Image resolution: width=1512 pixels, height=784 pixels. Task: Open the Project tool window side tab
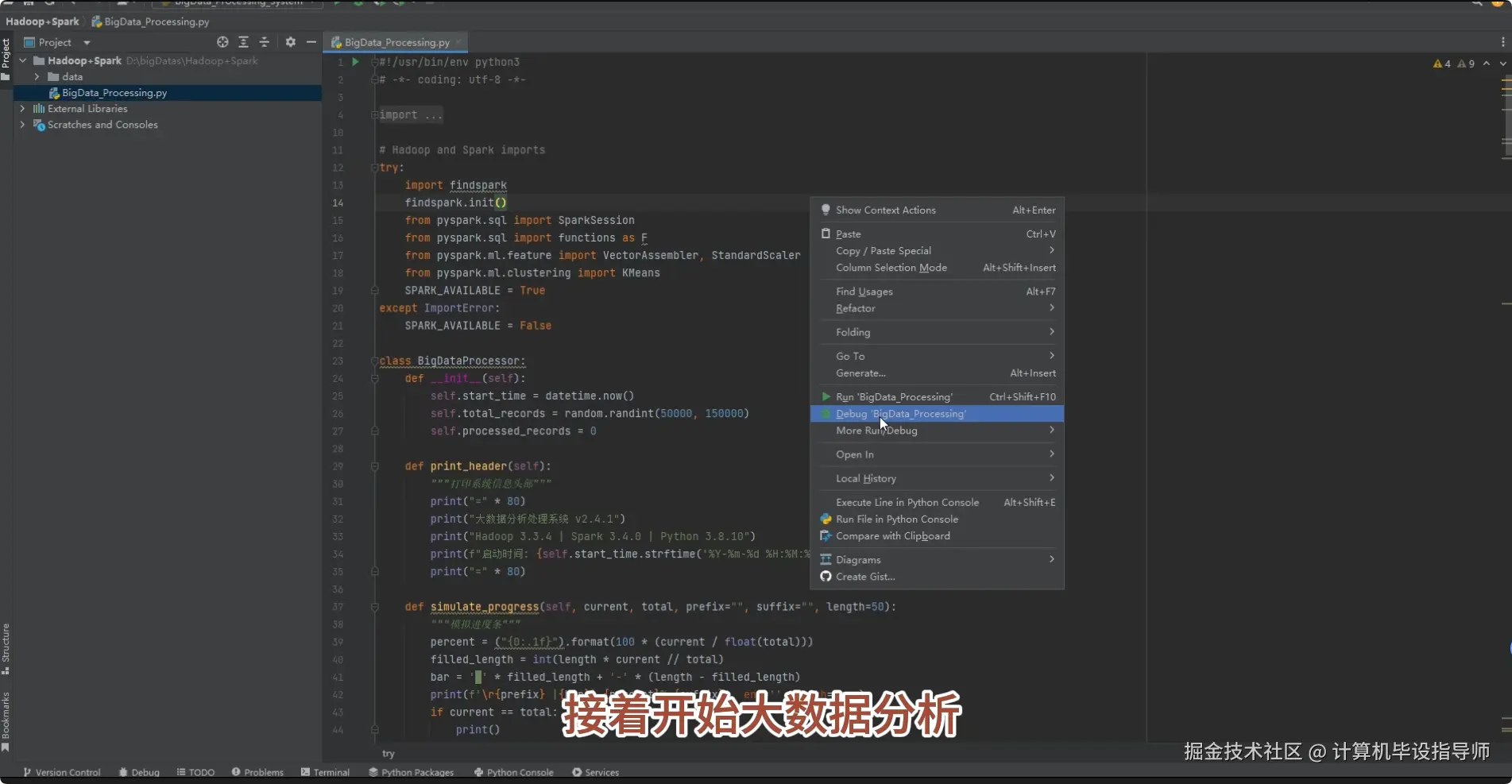[x=6, y=60]
